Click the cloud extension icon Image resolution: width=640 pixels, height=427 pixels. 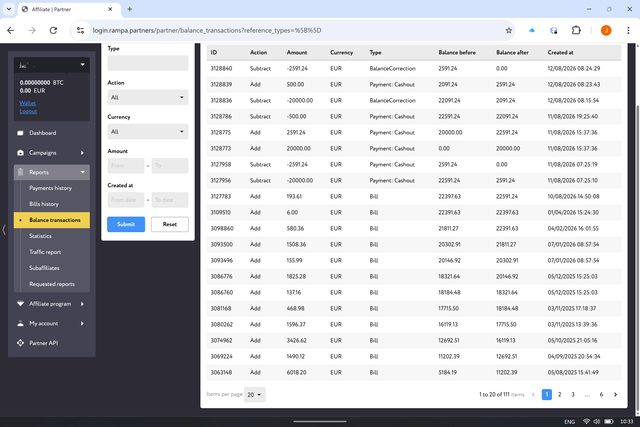click(x=531, y=30)
